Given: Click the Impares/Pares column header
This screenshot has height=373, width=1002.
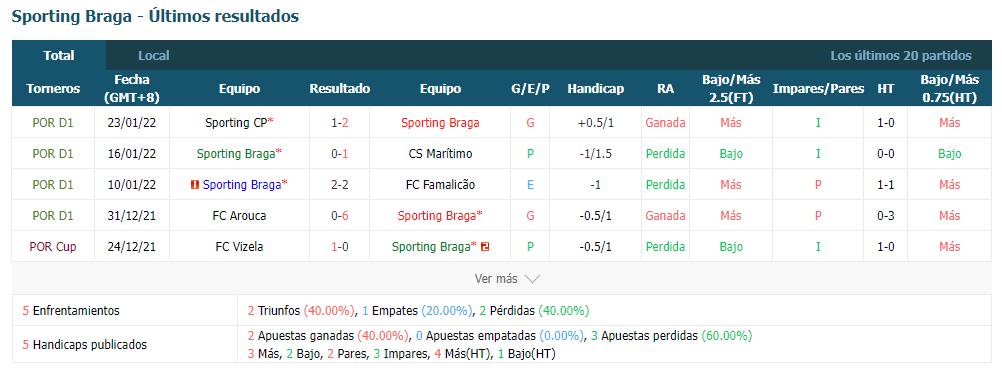Looking at the screenshot, I should click(818, 89).
